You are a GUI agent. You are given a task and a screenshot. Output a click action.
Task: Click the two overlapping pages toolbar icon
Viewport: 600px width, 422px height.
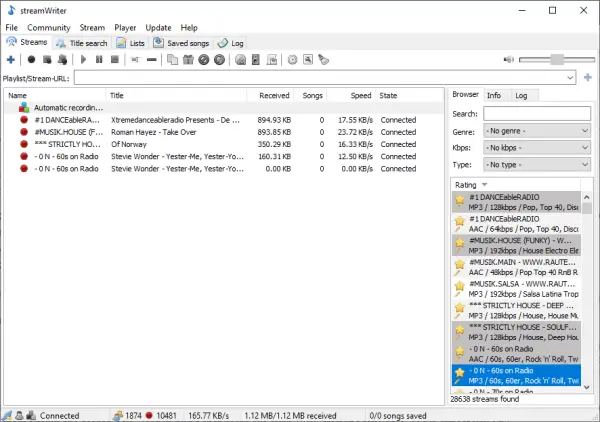(173, 60)
